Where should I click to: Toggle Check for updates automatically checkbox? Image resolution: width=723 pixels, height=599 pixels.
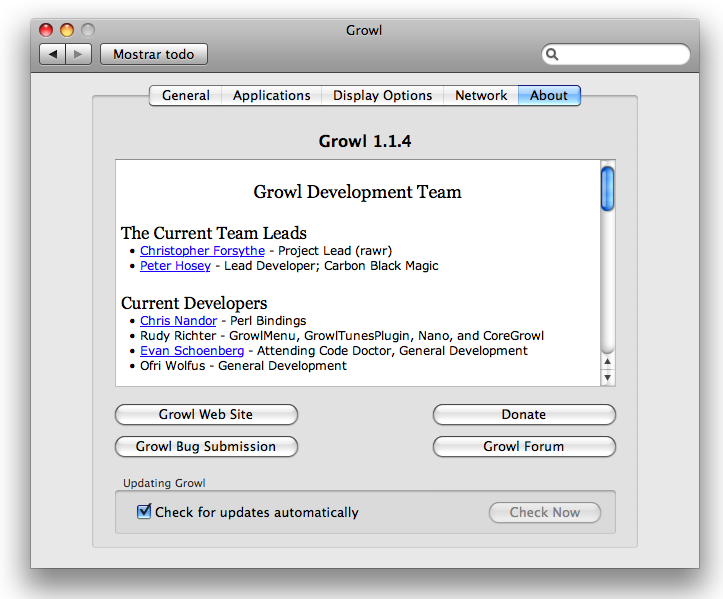144,511
